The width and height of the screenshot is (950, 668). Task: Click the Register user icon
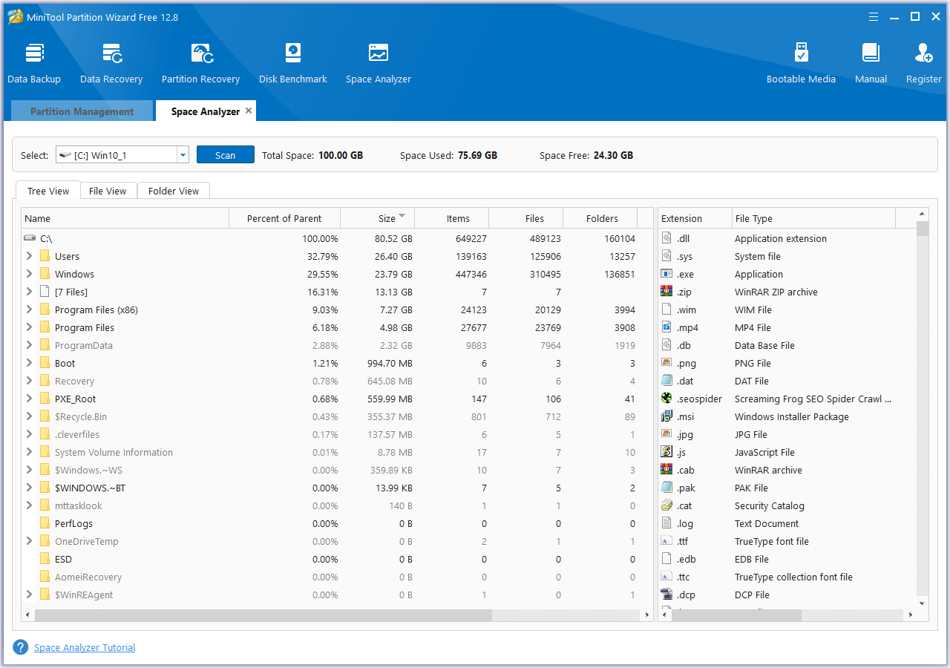click(923, 62)
